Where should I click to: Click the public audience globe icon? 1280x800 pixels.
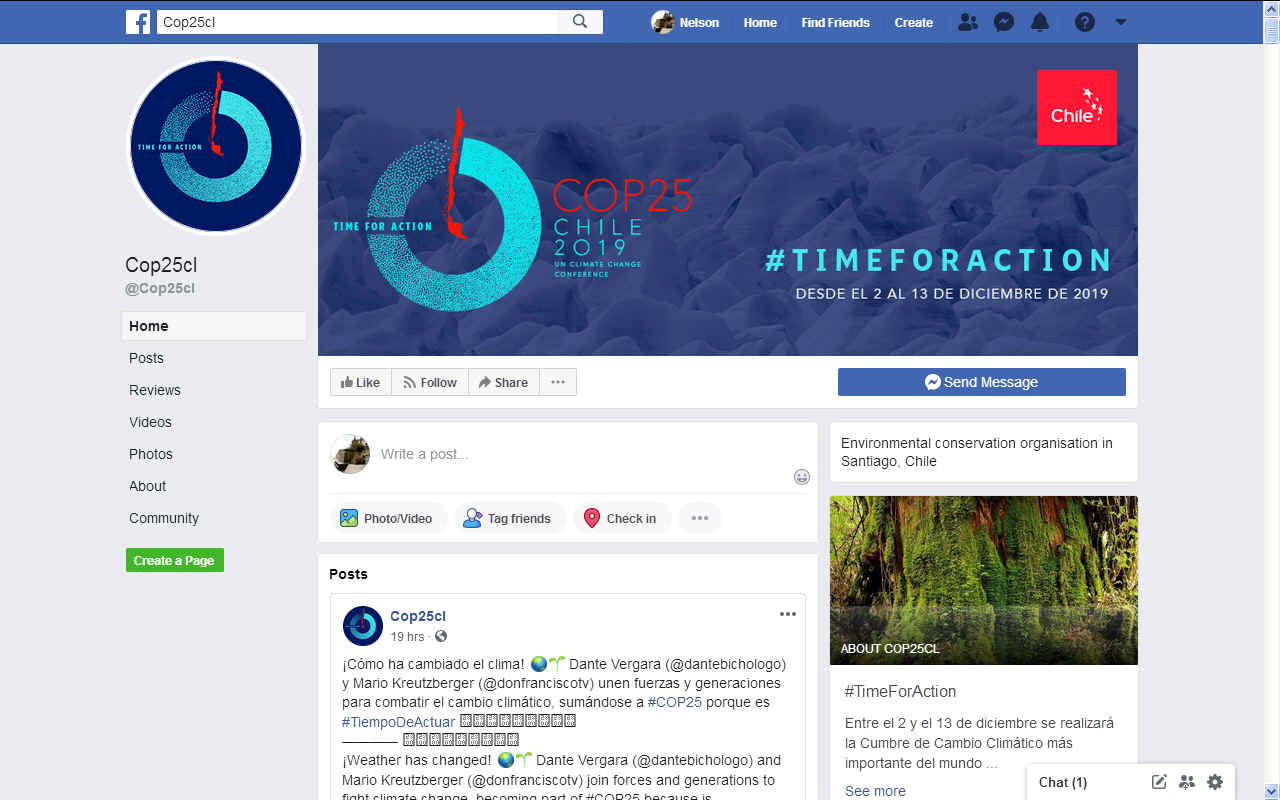click(x=441, y=637)
